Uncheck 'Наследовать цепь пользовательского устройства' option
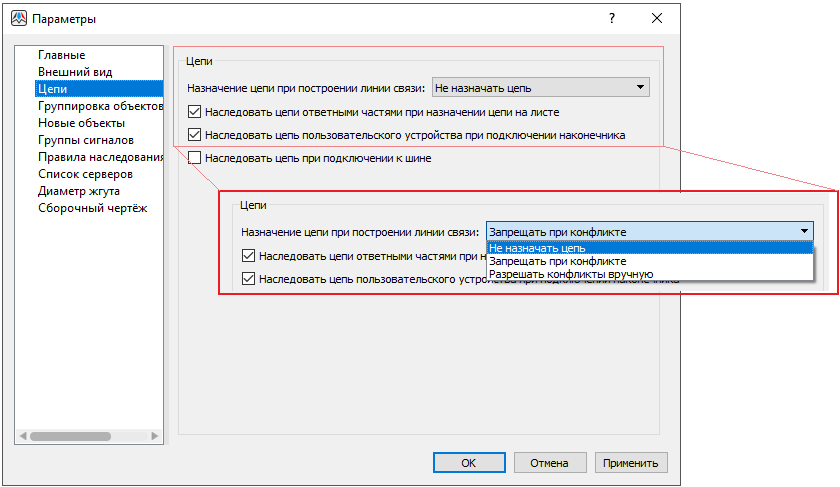Image resolution: width=840 pixels, height=487 pixels. coord(195,135)
